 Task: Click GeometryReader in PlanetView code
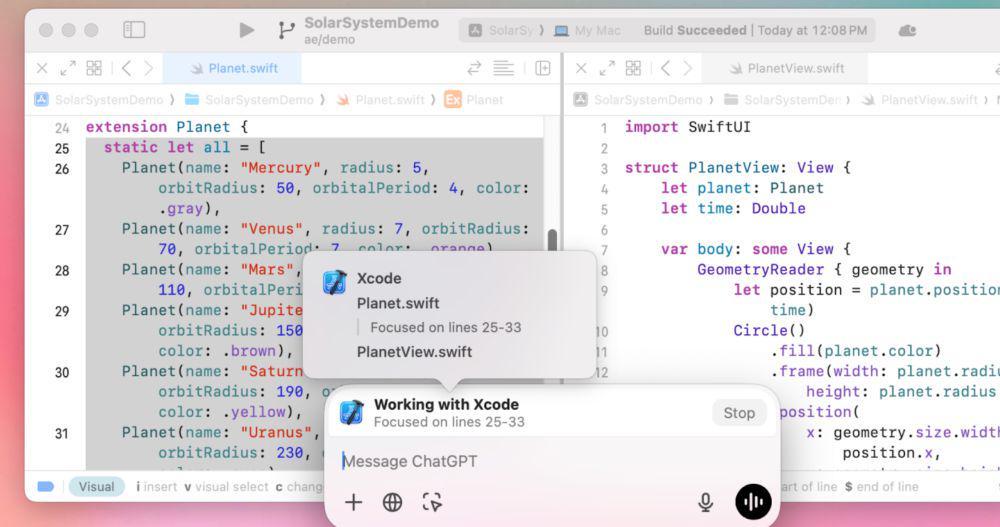[760, 270]
